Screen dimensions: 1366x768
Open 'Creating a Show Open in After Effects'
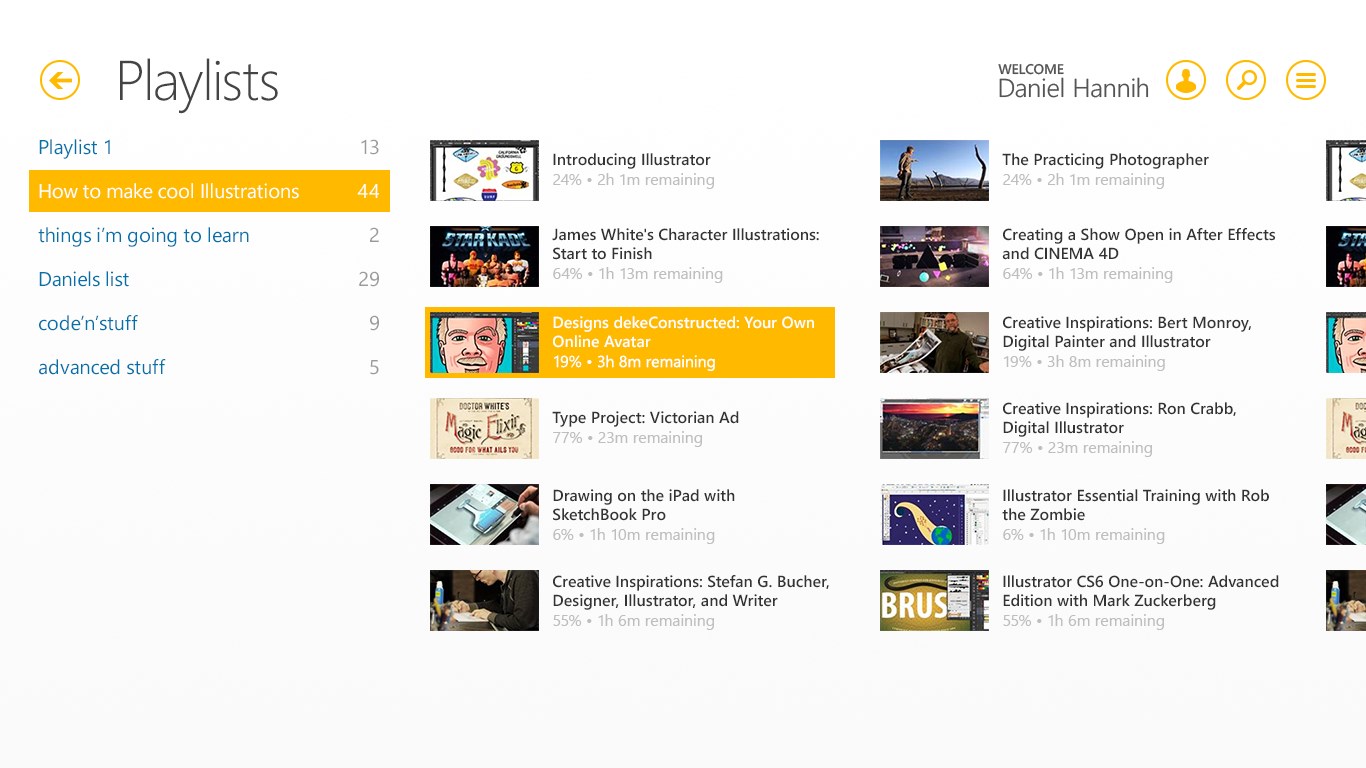1138,244
